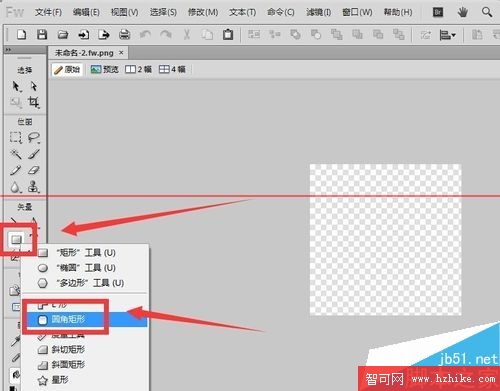Open the 窗口(W) menu
Screen dimensions: 500x391
click(x=357, y=12)
